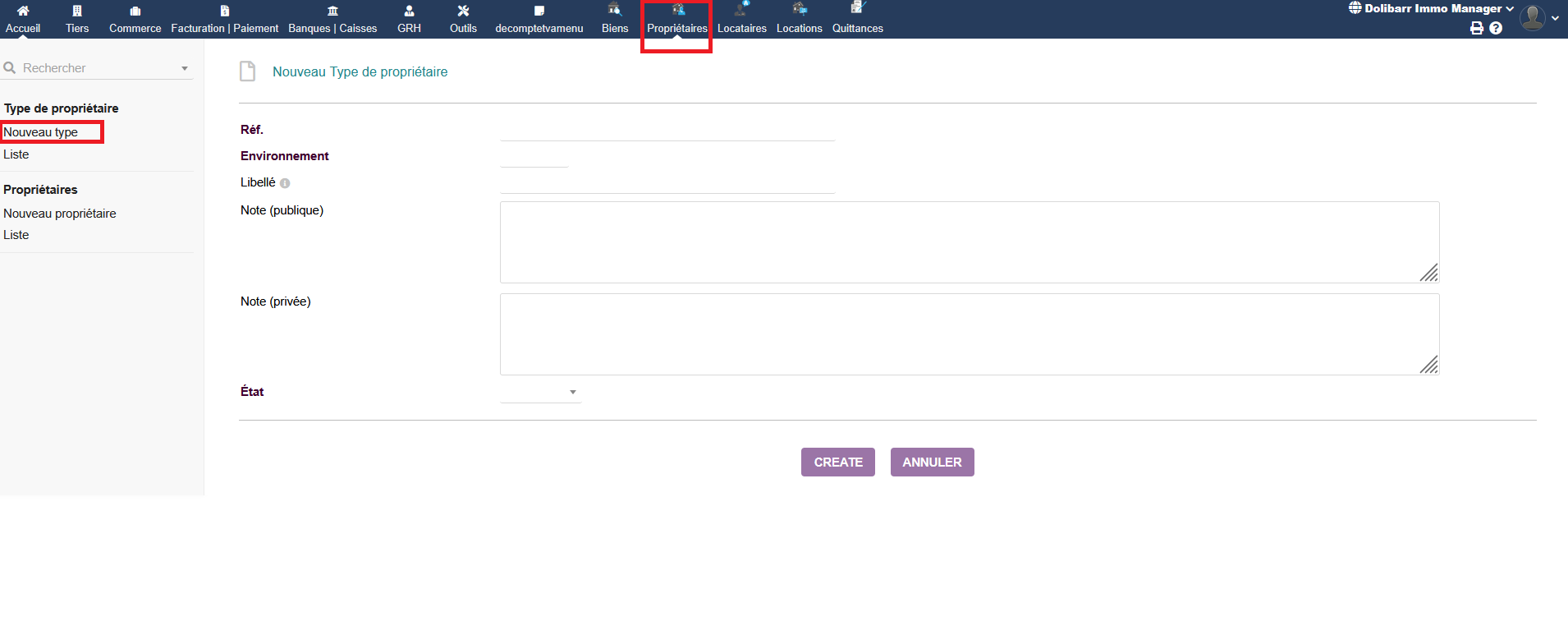Open the Outils wrench icon
The height and width of the screenshot is (635, 1568).
coord(463,11)
